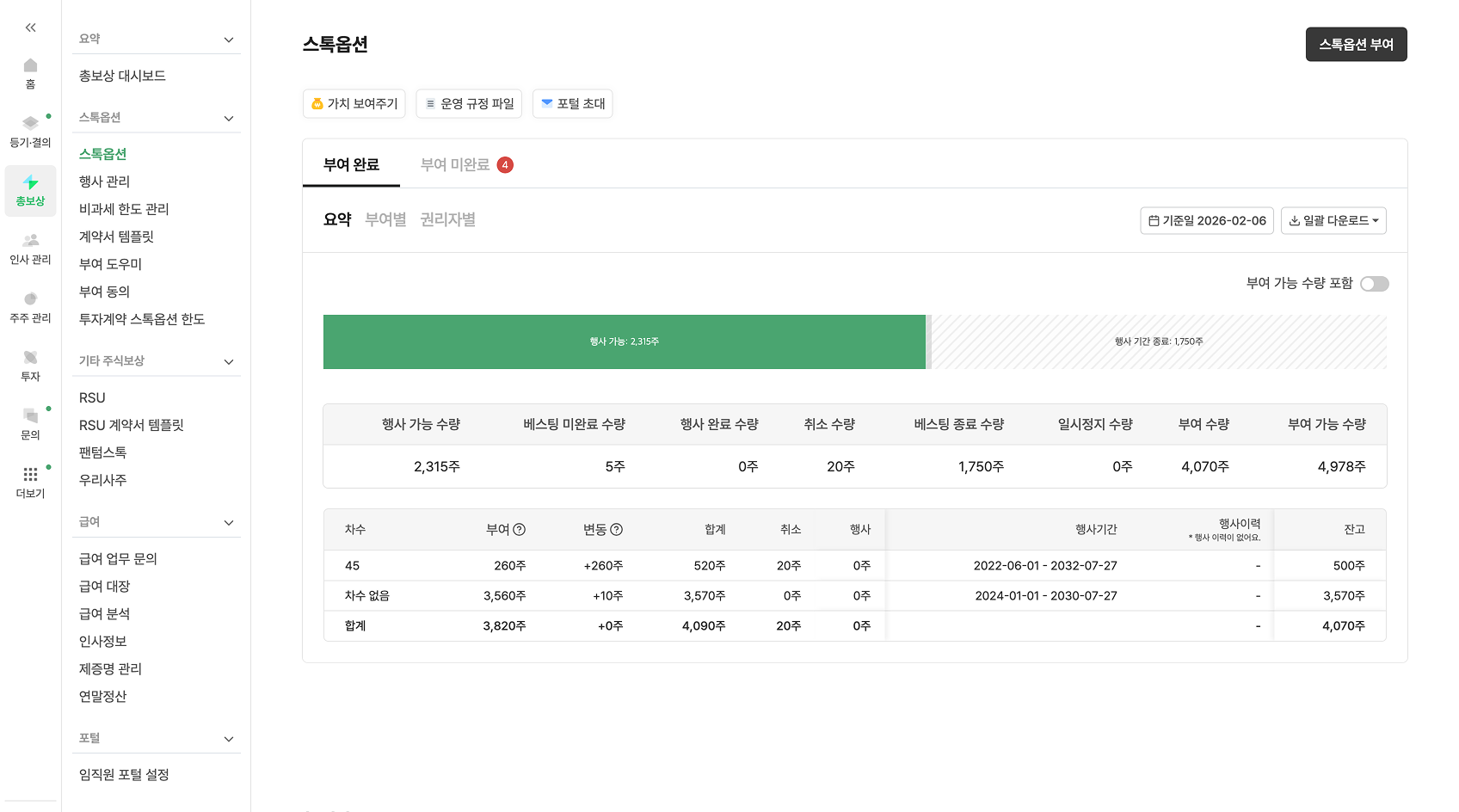Collapse the sidebar with double-chevron icon

pyautogui.click(x=31, y=28)
